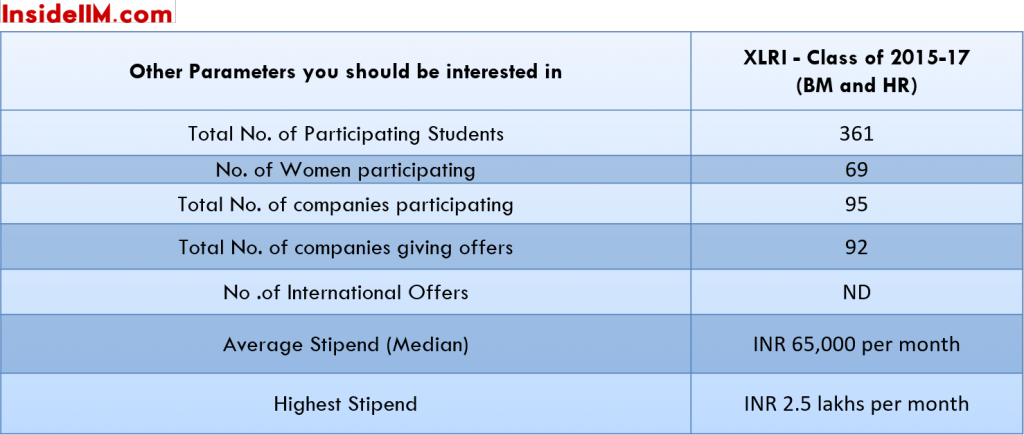The width and height of the screenshot is (1024, 435).
Task: Click 'No. of Women participating' row label
Action: 345,170
